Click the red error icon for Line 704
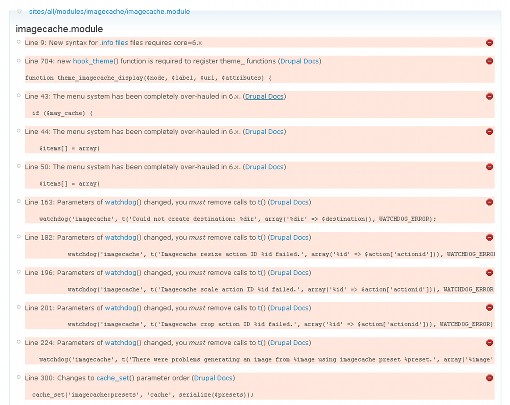The image size is (510, 405). [x=489, y=61]
